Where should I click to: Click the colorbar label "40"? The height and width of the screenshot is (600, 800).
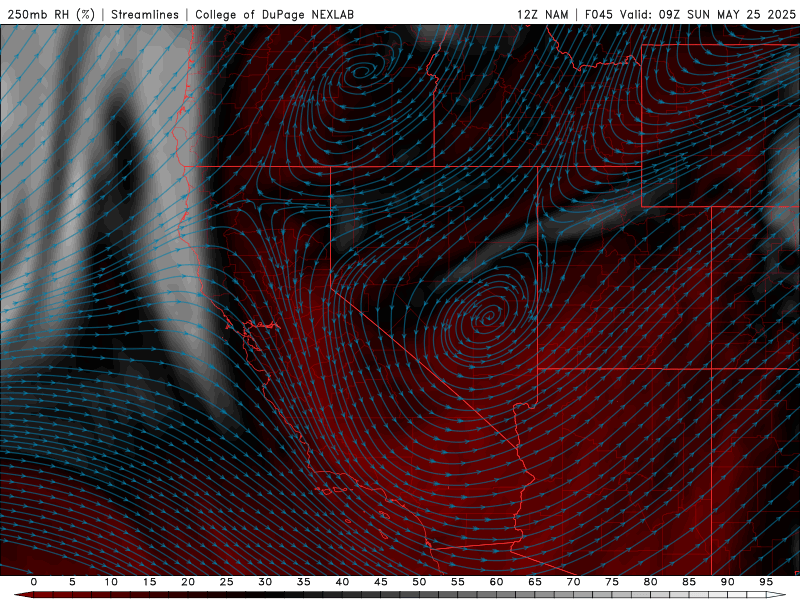tap(342, 582)
